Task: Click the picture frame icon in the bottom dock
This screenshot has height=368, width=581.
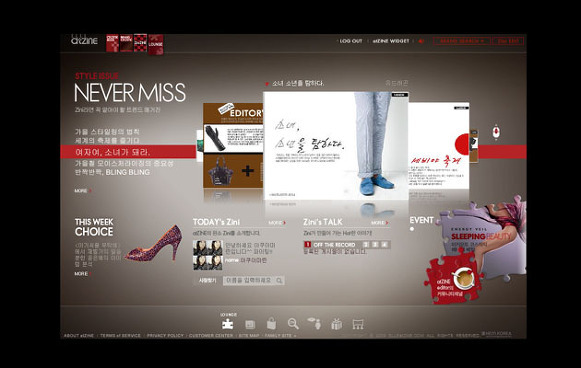Action: point(250,325)
